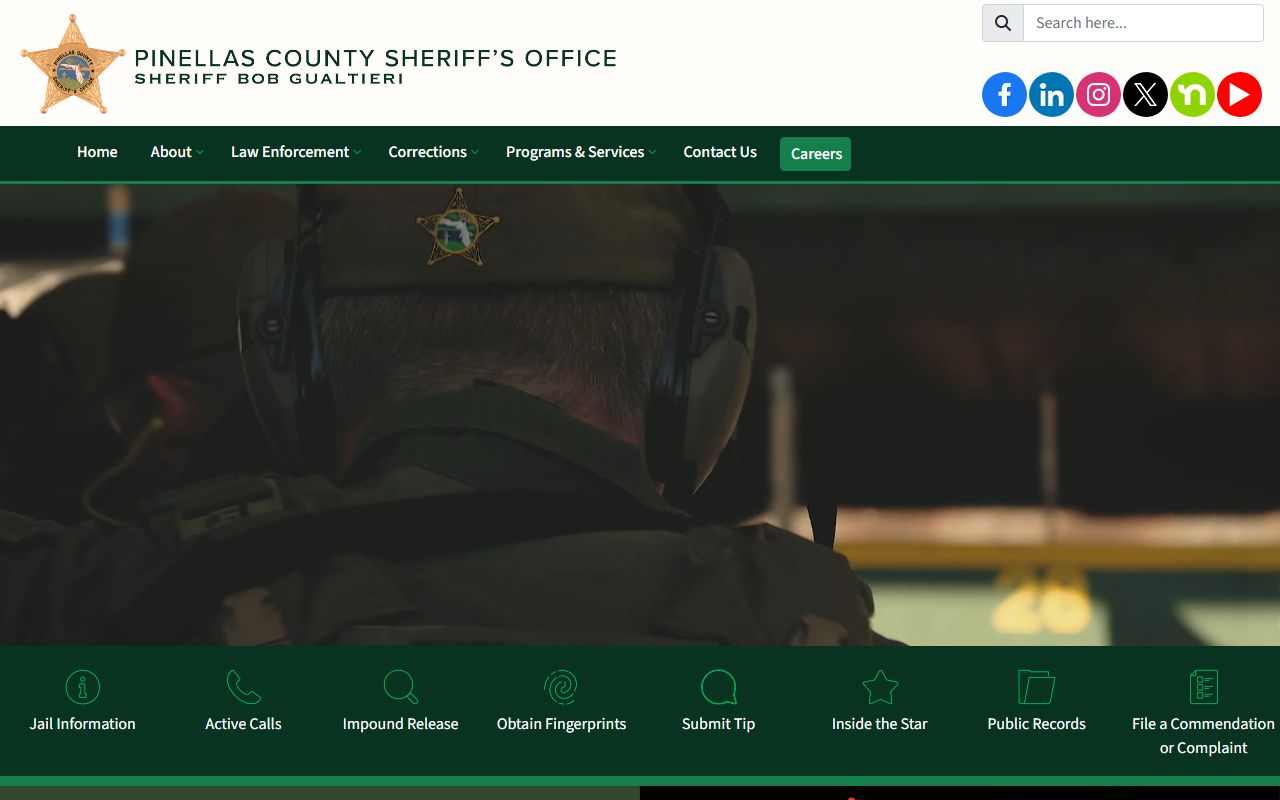
Task: Click the Active Calls phone icon
Action: tap(243, 687)
